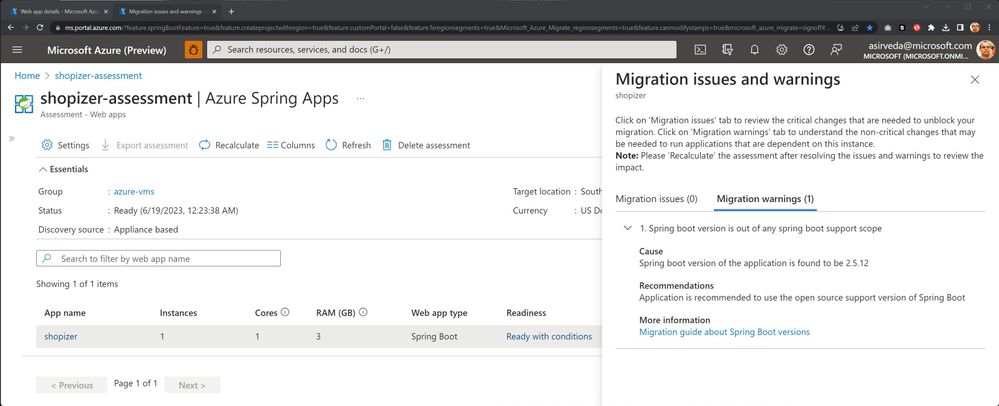Click the Page 1 of 1 label
This screenshot has height=406, width=999.
136,383
